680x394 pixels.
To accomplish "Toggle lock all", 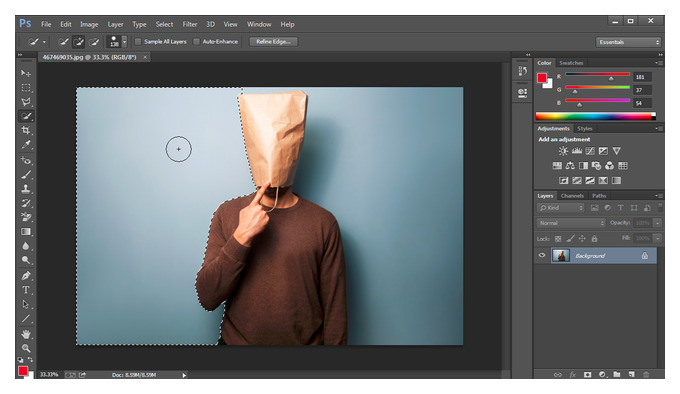I will (x=594, y=238).
